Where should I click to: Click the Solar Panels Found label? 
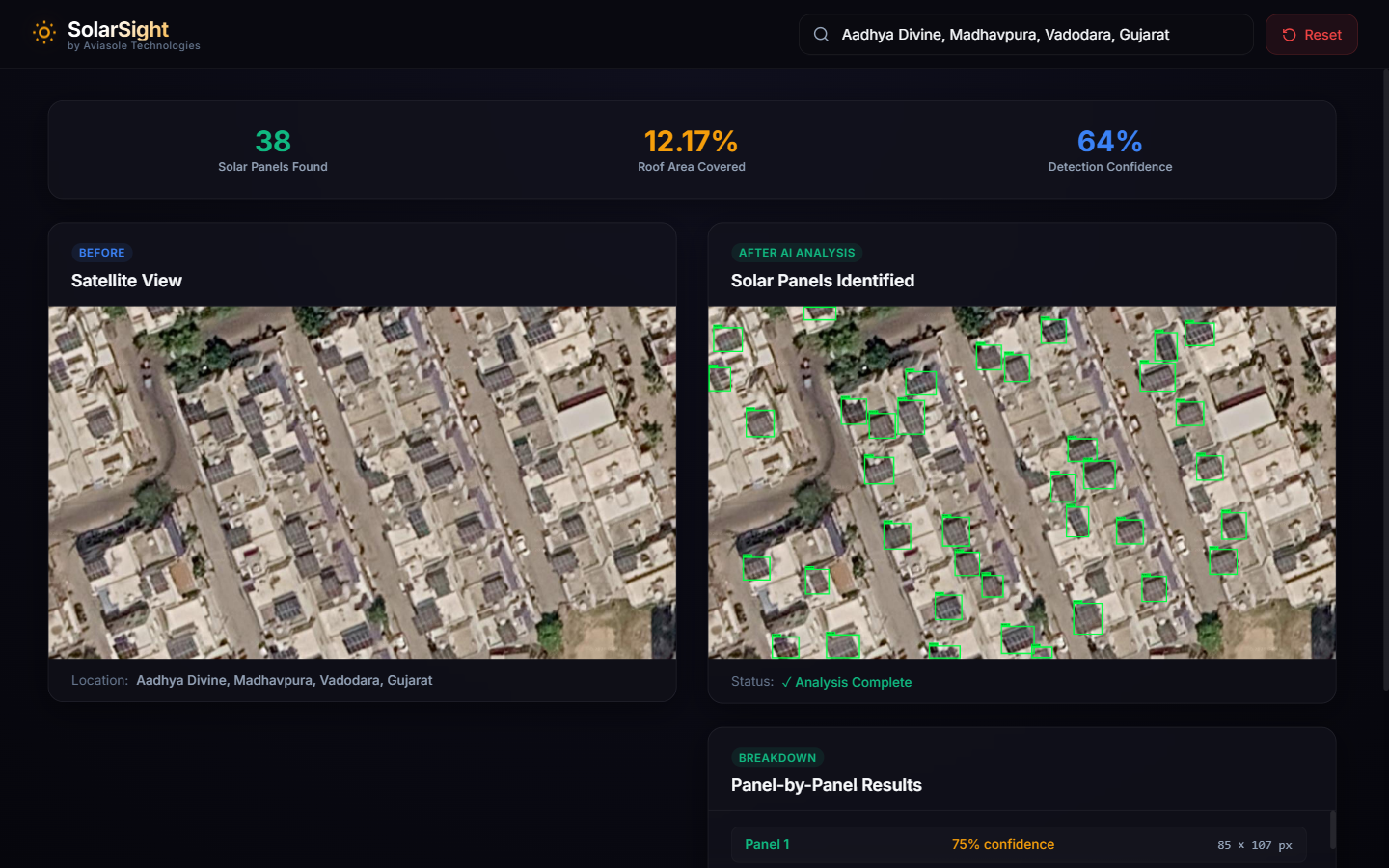(273, 167)
